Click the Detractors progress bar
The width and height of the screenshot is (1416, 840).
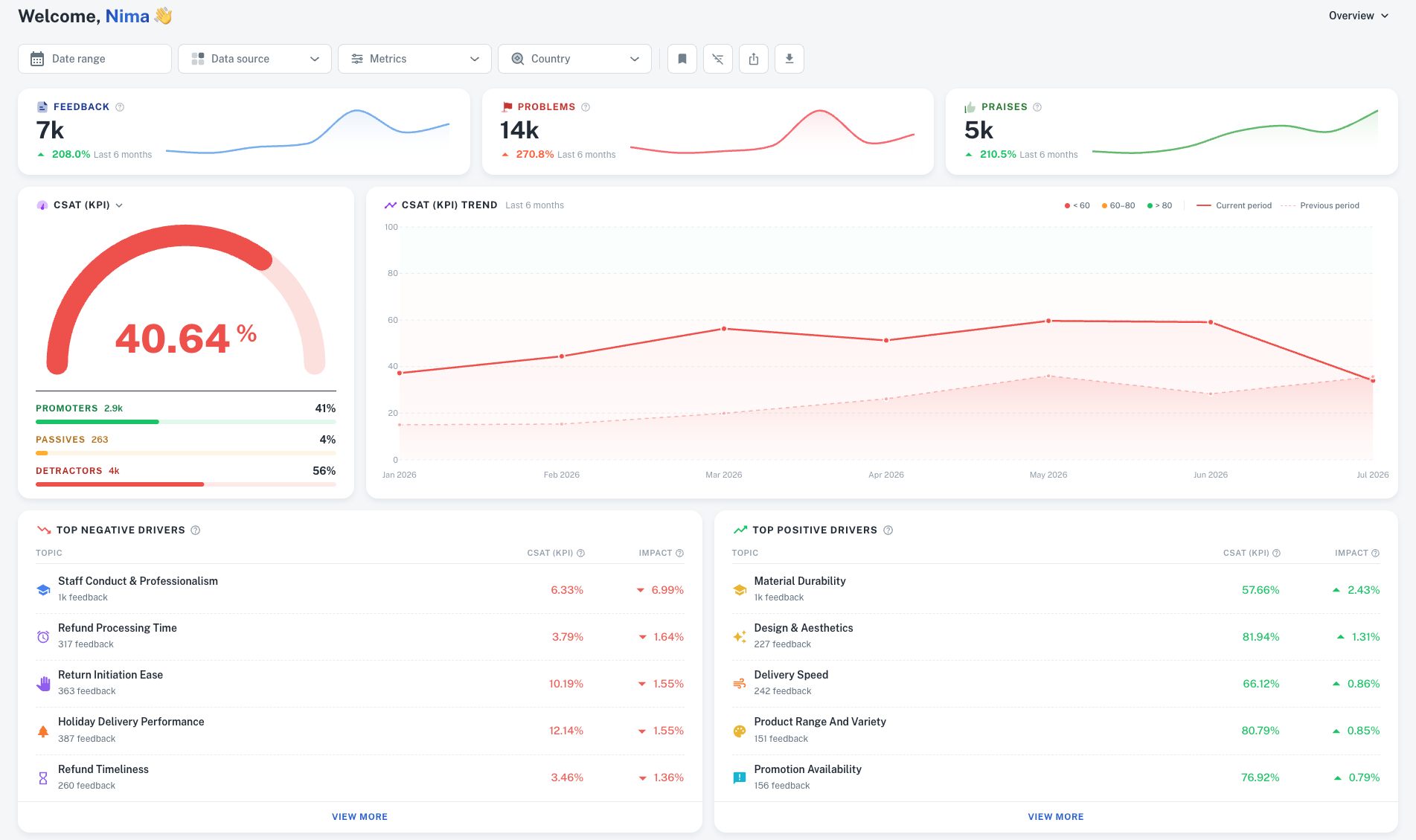click(x=186, y=484)
